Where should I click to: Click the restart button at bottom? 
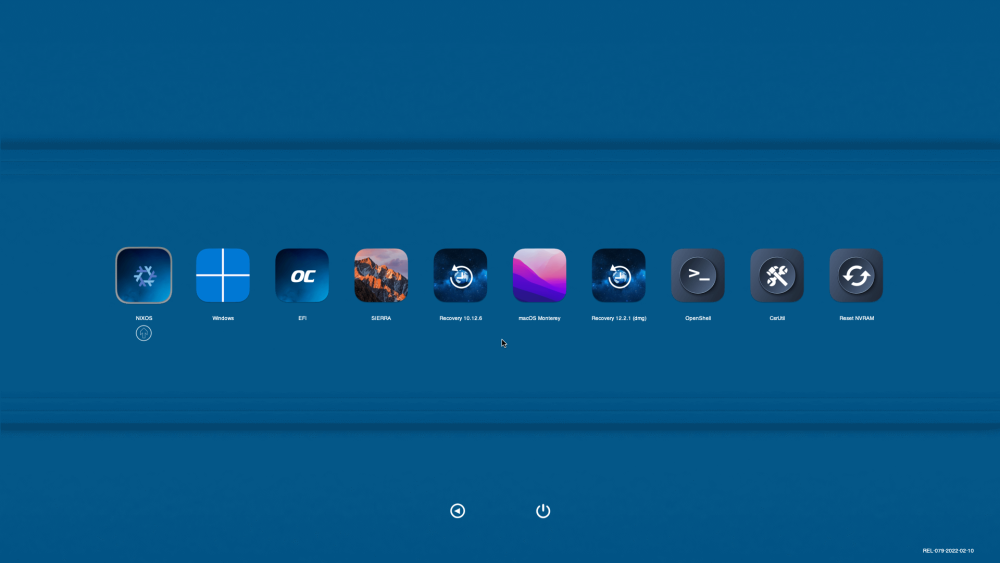[457, 511]
